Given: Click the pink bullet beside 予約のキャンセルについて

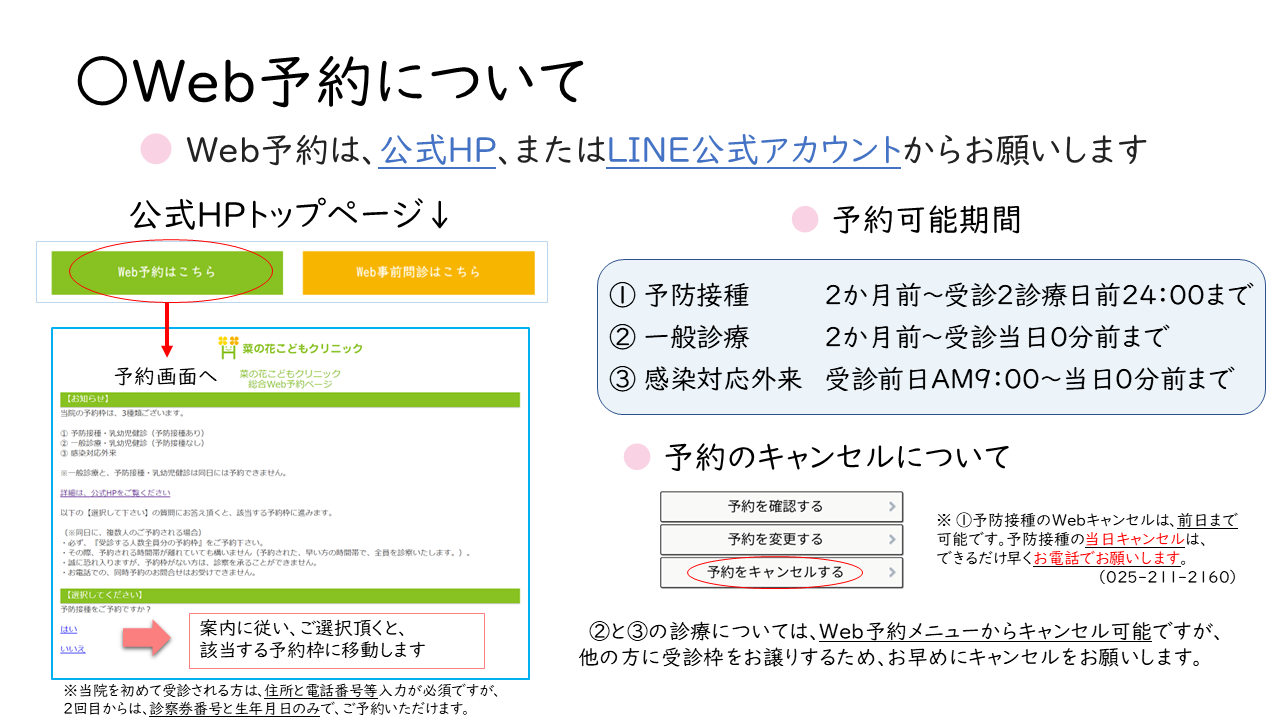Looking at the screenshot, I should pos(637,457).
